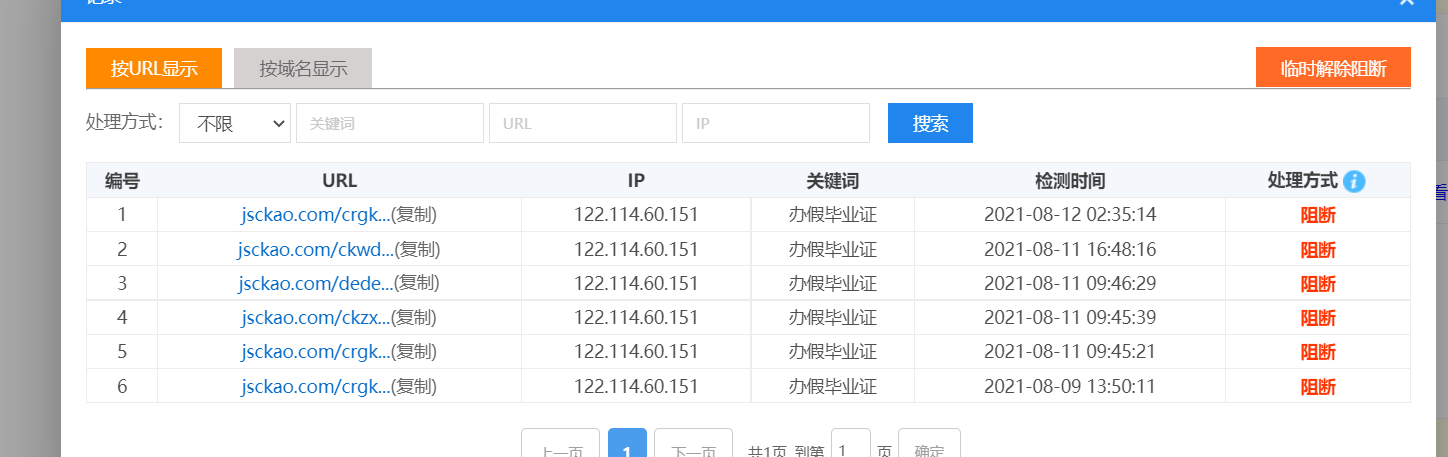Close the dialog with the X icon
The height and width of the screenshot is (457, 1448).
pos(1406,3)
